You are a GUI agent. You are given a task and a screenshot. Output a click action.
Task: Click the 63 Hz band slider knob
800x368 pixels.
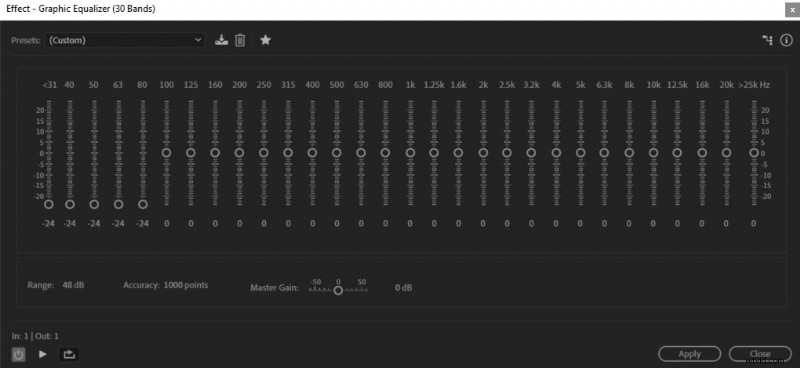[118, 204]
